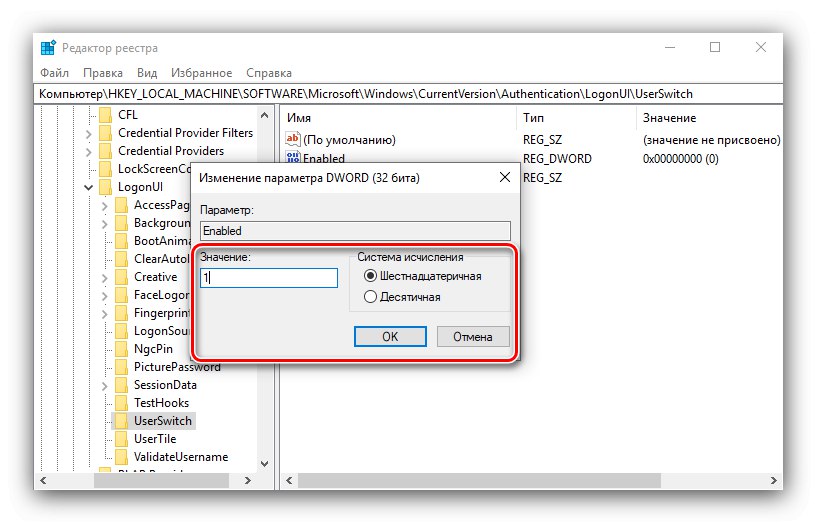816x523 pixels.
Task: Expand the FaceLogon node
Action: tap(105, 296)
